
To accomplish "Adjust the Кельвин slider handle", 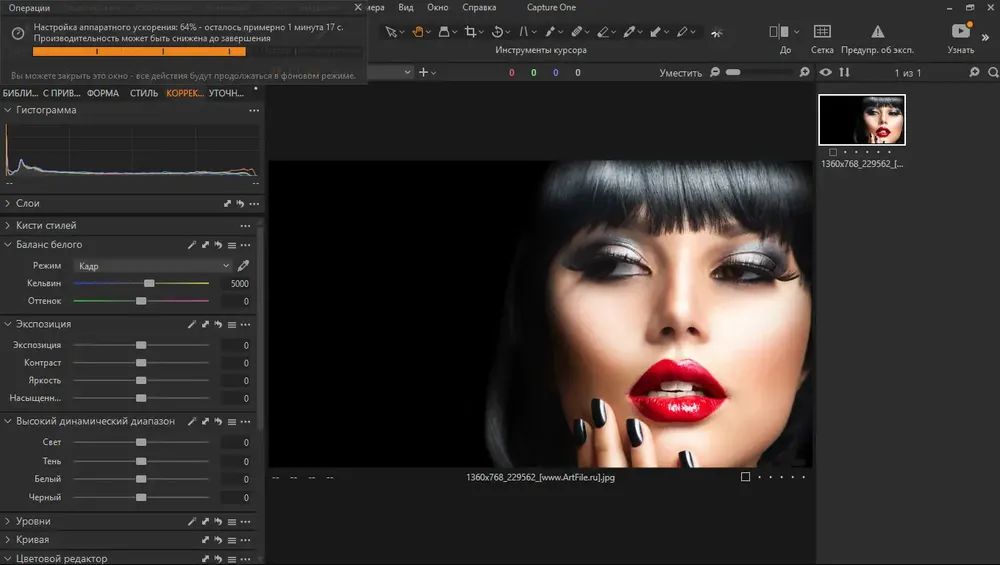I will click(149, 283).
